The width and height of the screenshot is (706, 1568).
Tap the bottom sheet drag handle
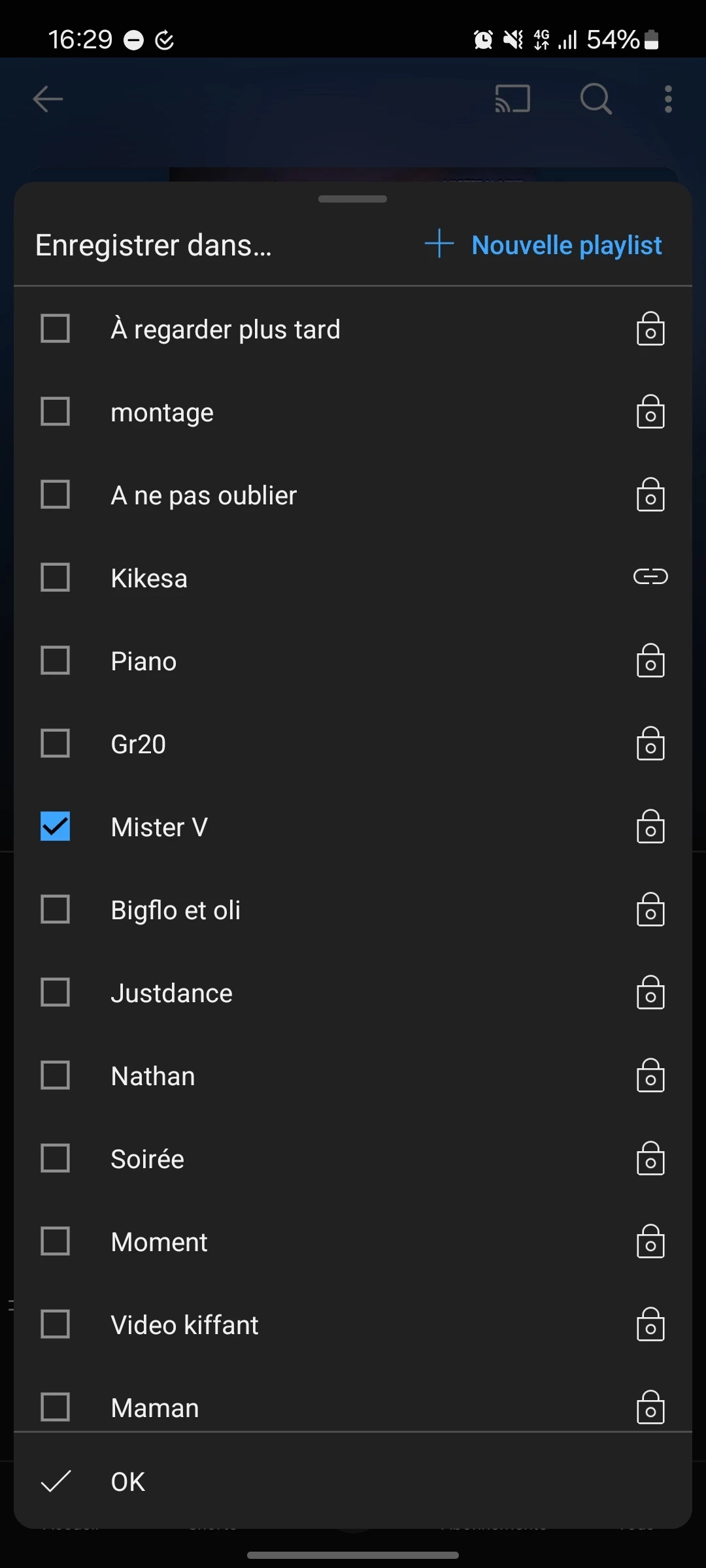coord(353,199)
